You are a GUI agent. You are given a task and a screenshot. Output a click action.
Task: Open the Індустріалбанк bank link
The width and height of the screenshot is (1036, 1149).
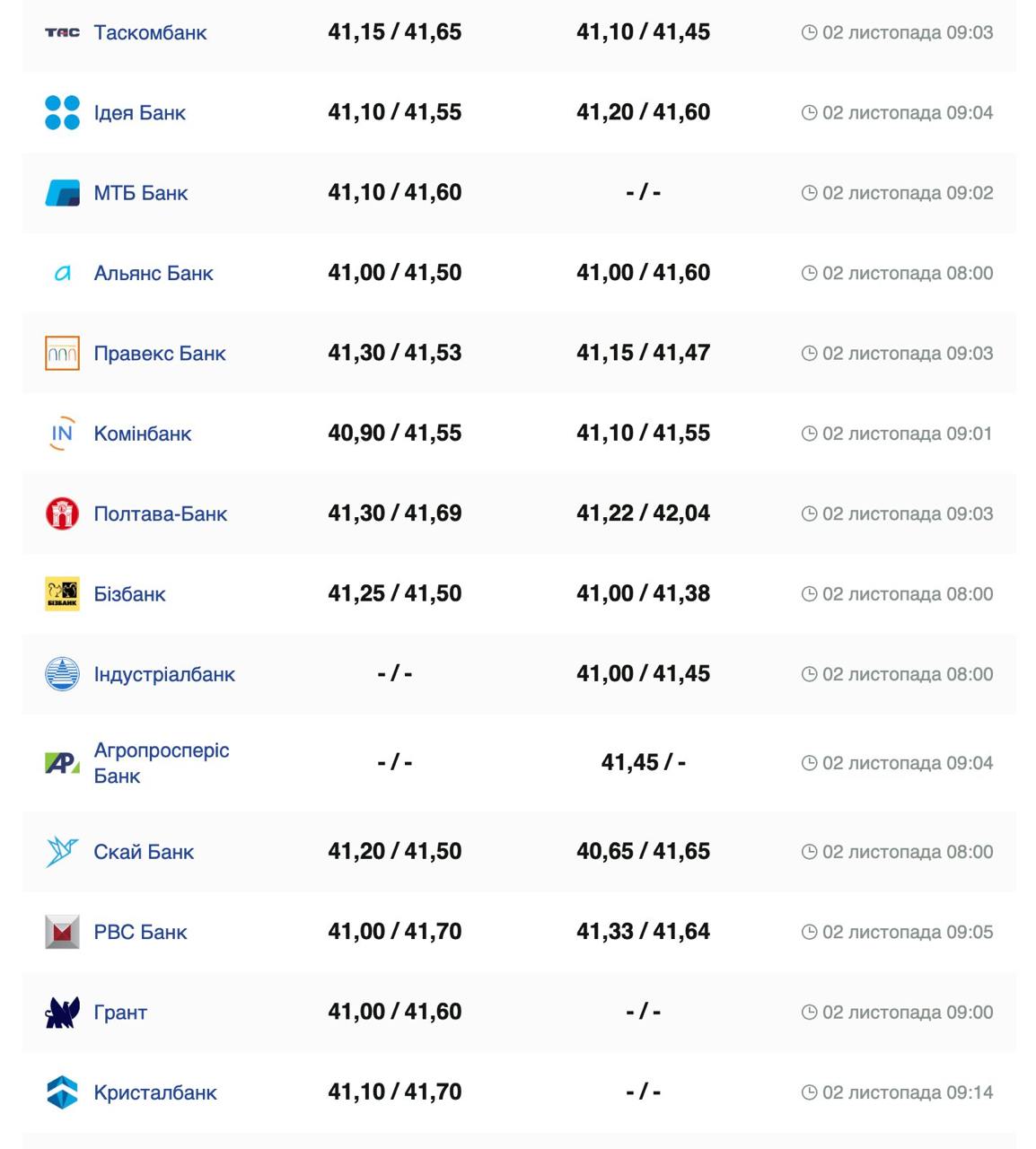(164, 674)
